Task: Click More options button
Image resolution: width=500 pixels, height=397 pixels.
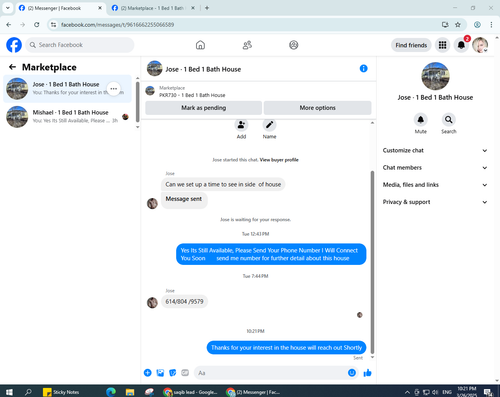Action: click(317, 108)
